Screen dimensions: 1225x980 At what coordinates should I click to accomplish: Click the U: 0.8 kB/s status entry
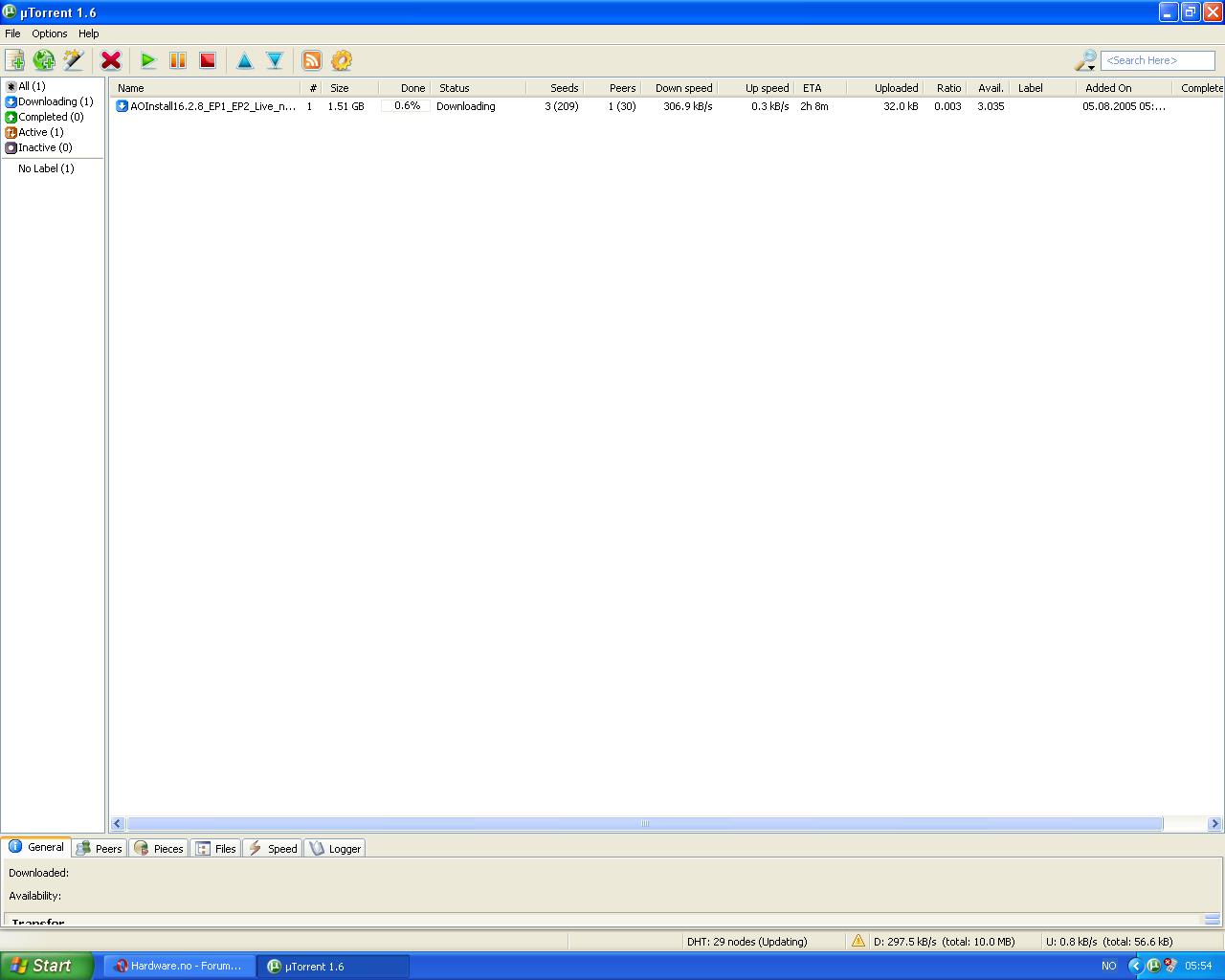pos(1109,942)
